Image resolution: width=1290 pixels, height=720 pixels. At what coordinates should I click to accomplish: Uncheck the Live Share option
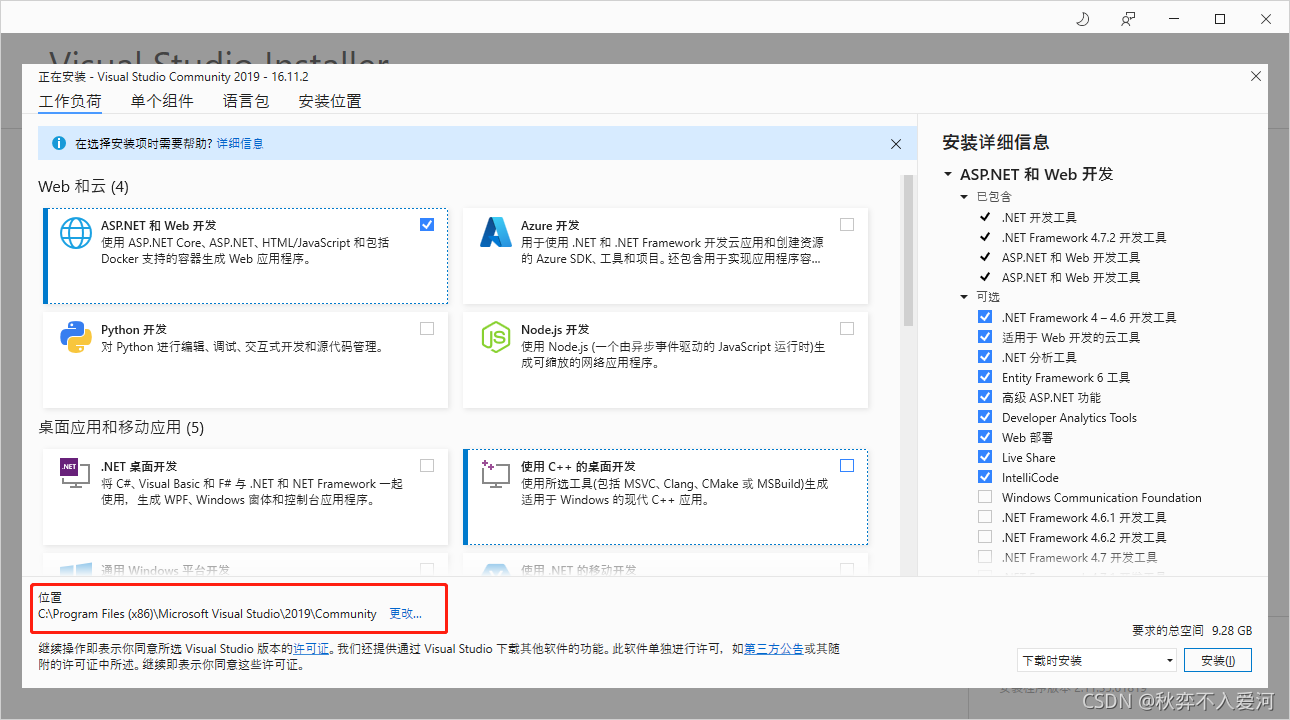(x=985, y=457)
